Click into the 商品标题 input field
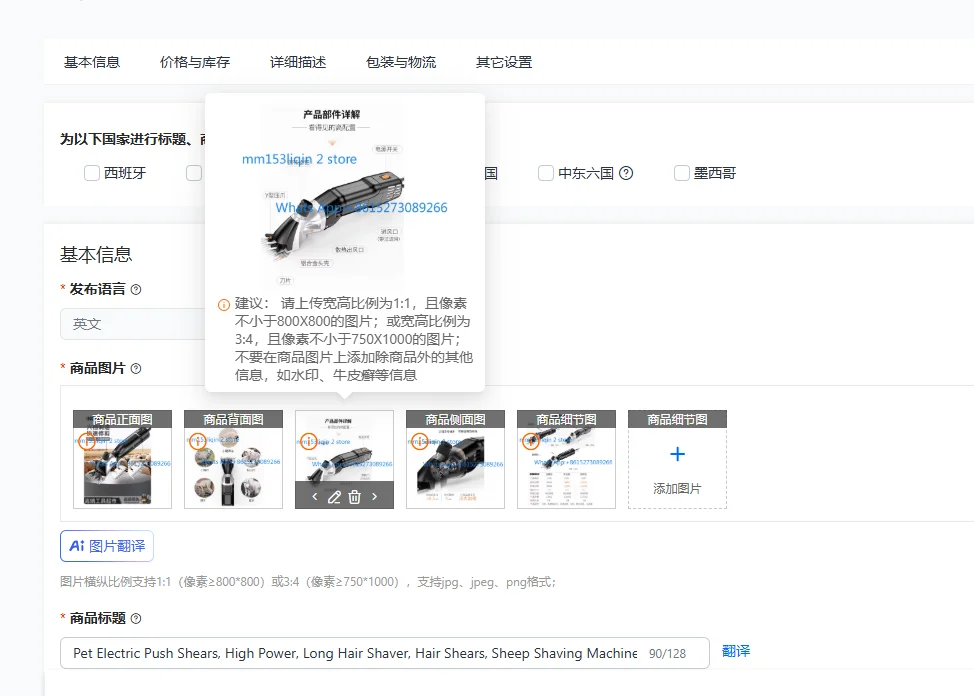Image resolution: width=974 pixels, height=696 pixels. pos(385,653)
